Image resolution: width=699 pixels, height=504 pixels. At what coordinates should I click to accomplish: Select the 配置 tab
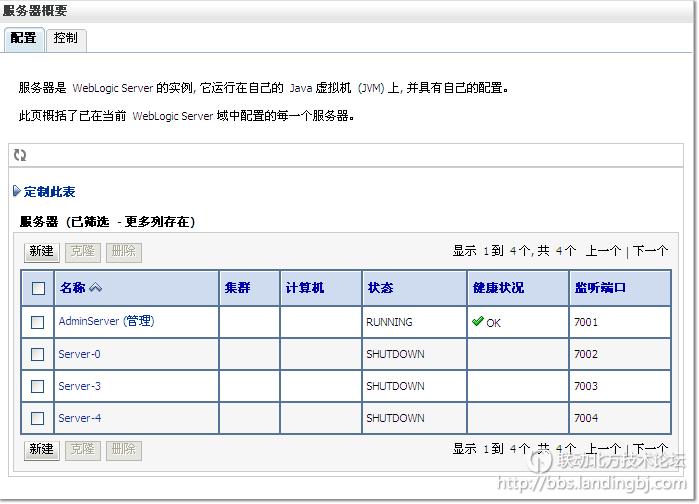point(23,38)
